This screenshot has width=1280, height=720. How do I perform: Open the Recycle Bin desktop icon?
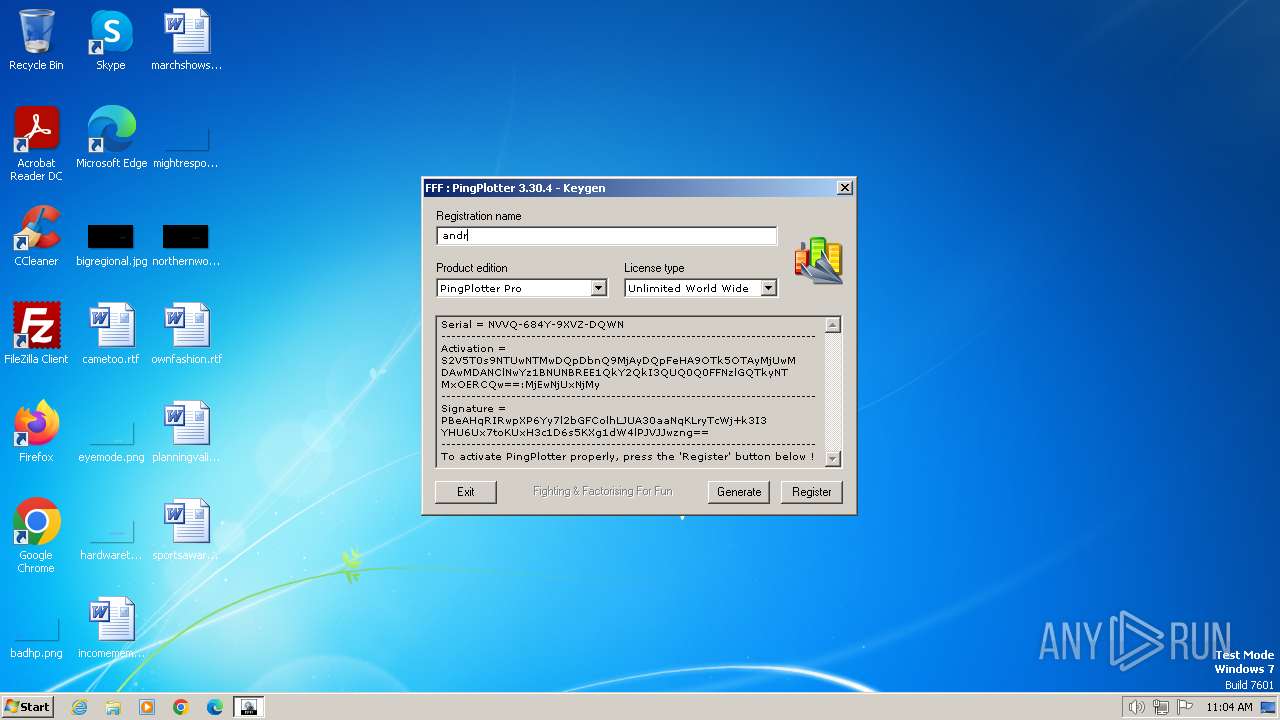pos(36,40)
